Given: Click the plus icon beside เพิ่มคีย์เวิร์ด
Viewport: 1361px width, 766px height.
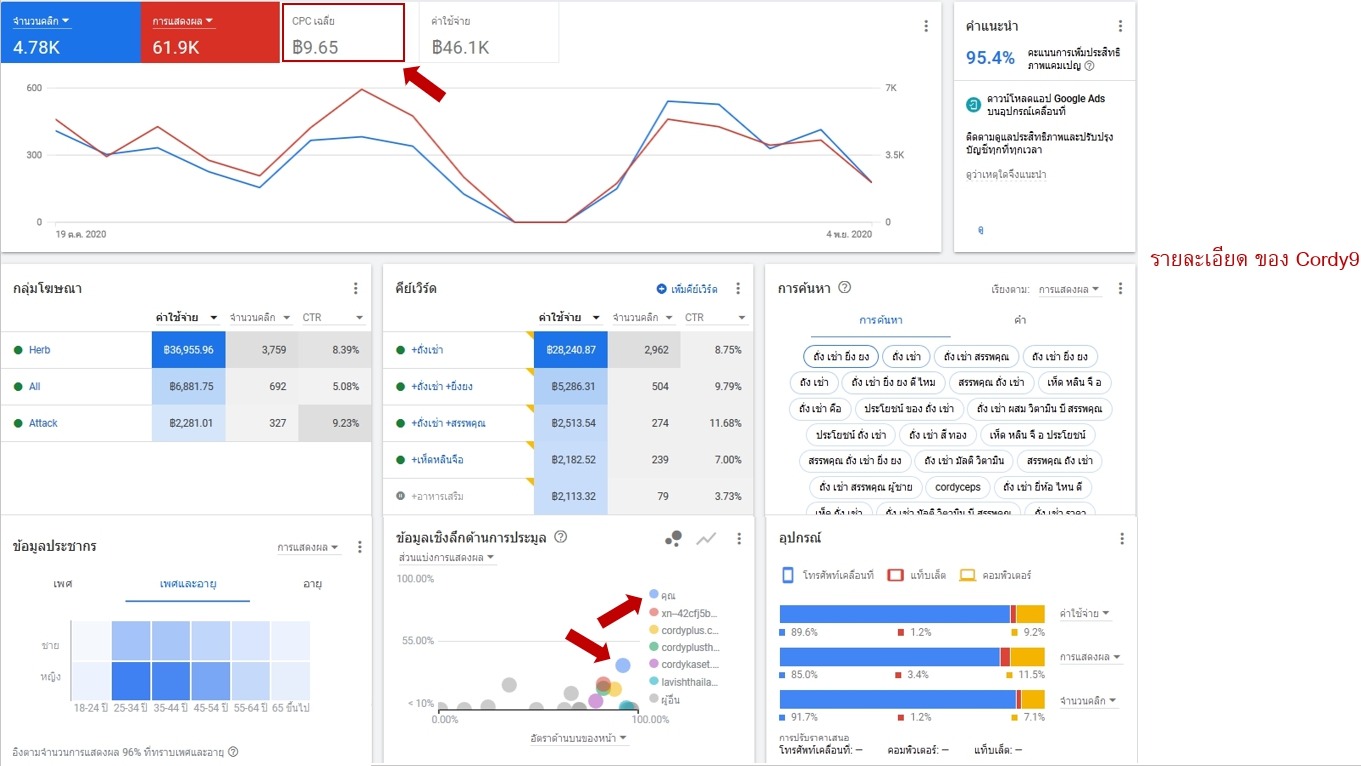Looking at the screenshot, I should click(662, 289).
